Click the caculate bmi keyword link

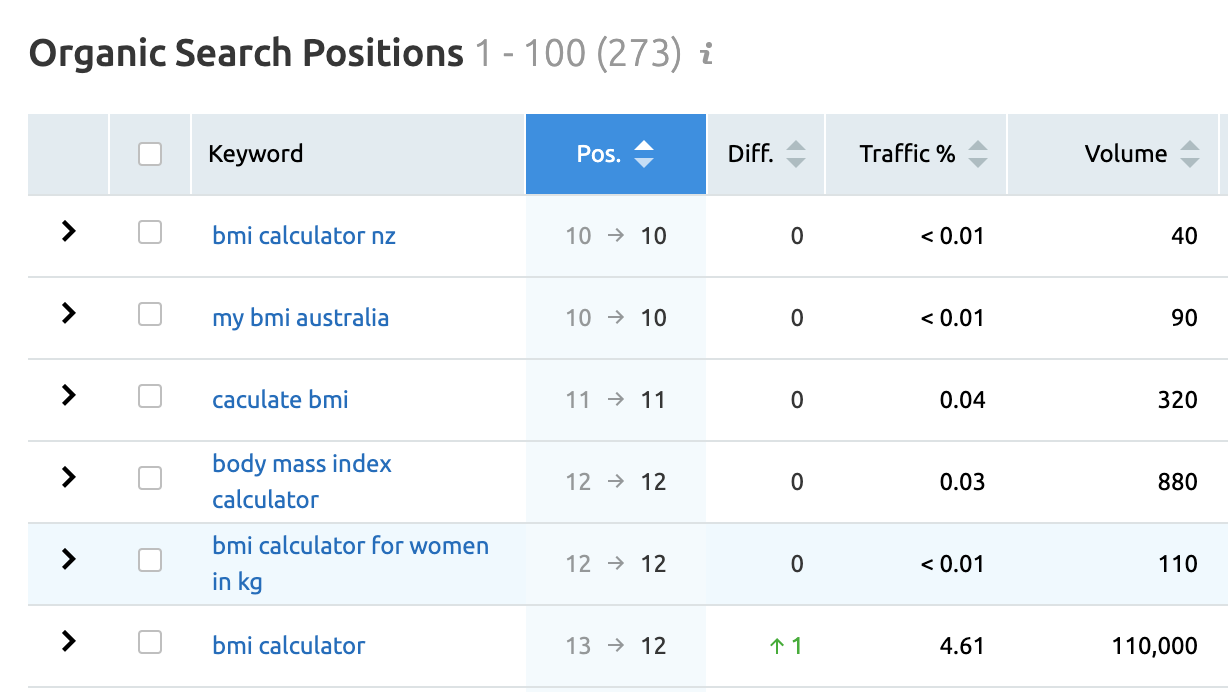tap(280, 400)
